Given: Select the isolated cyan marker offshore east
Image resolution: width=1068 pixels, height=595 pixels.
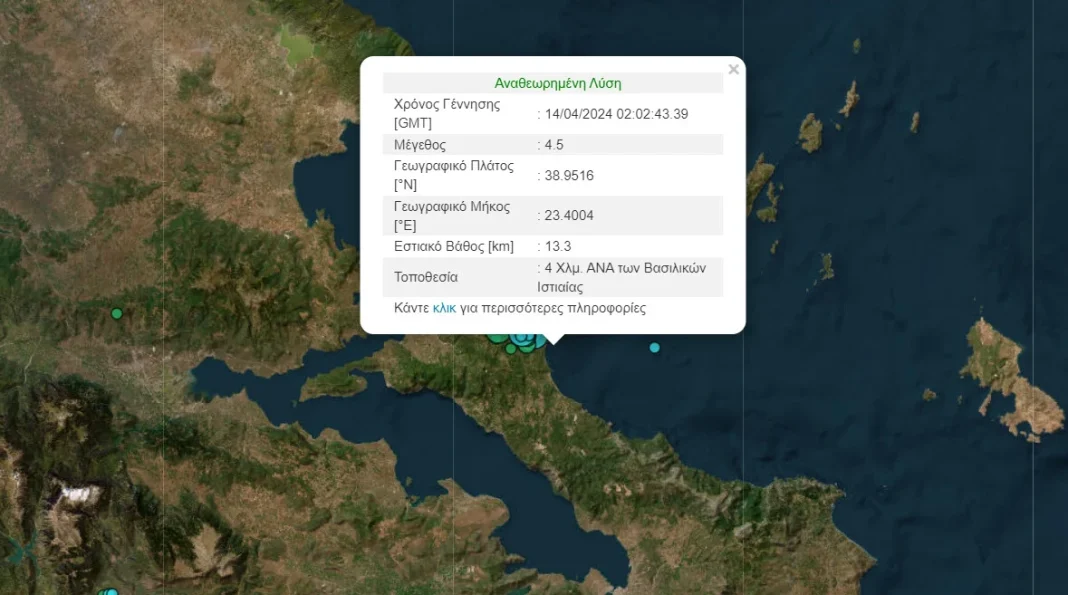Looking at the screenshot, I should pyautogui.click(x=655, y=348).
